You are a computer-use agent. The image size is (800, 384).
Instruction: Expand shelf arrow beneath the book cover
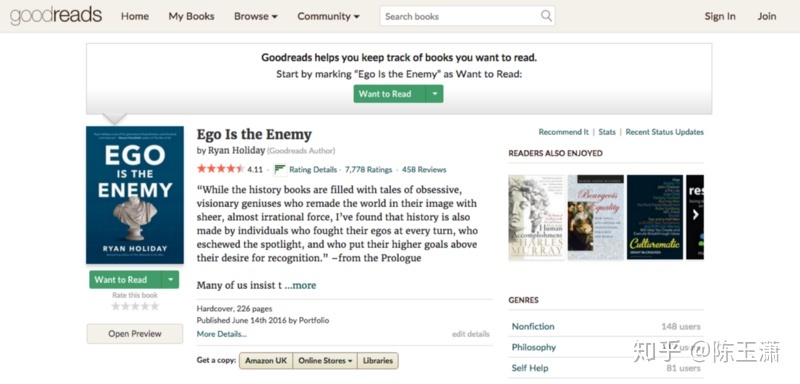tap(170, 279)
